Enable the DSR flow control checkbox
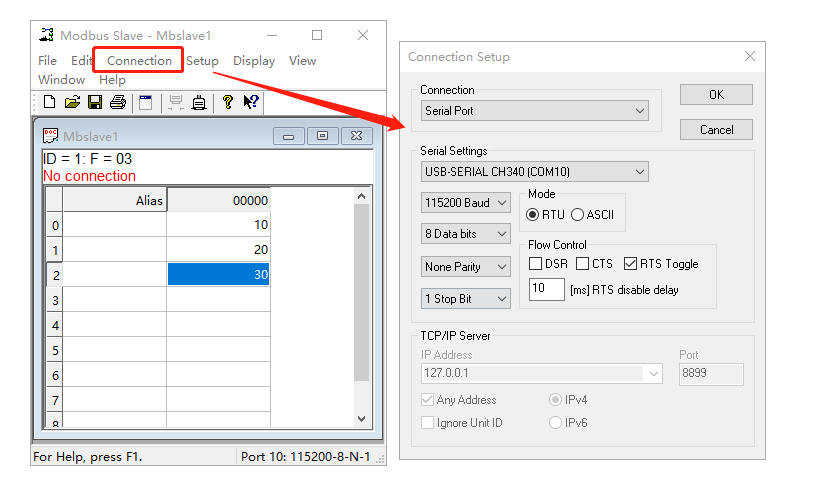The height and width of the screenshot is (498, 826). [x=535, y=263]
